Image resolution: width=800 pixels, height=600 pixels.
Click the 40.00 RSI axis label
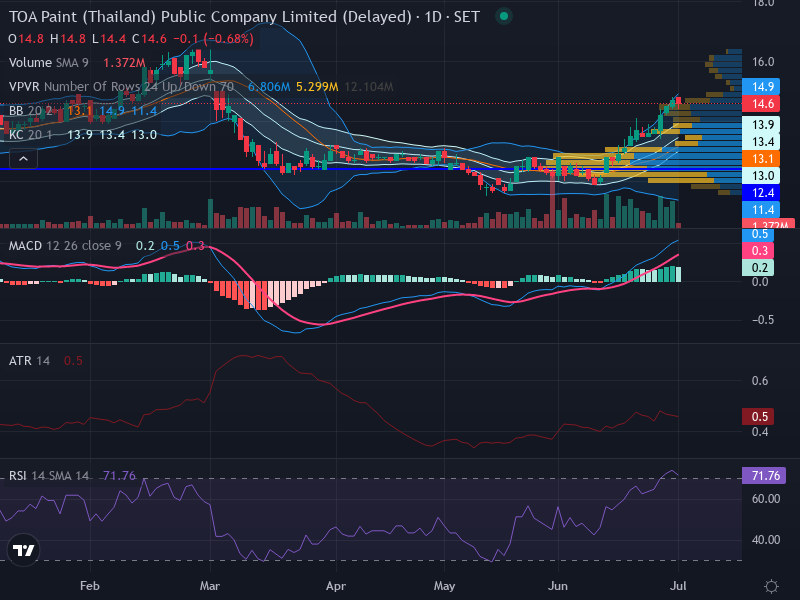point(766,540)
